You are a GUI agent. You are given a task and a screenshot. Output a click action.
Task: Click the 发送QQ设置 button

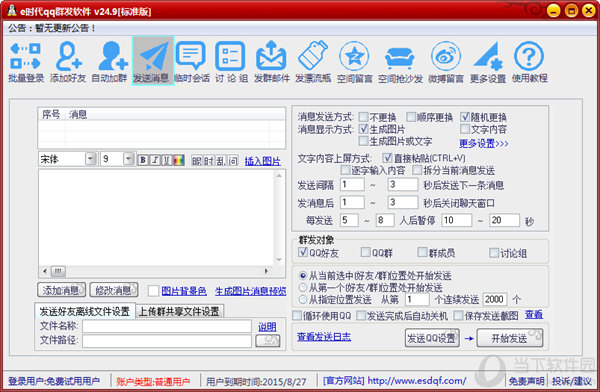pyautogui.click(x=432, y=338)
